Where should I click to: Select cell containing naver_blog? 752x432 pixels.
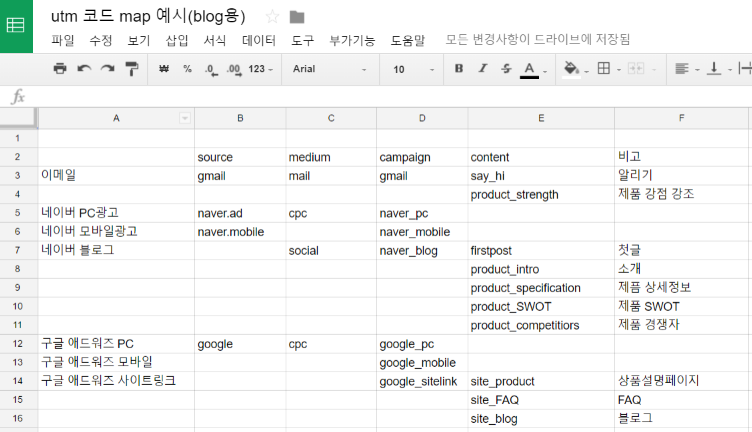pos(422,250)
